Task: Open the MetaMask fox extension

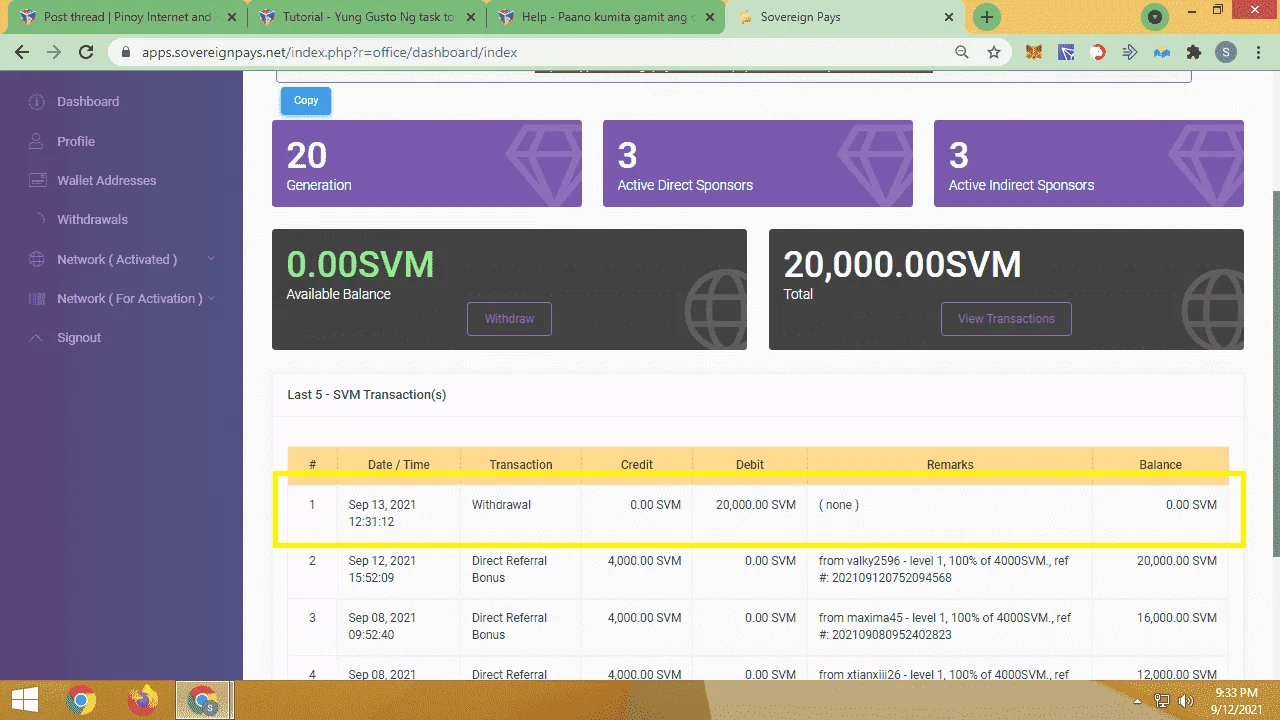Action: point(1035,52)
